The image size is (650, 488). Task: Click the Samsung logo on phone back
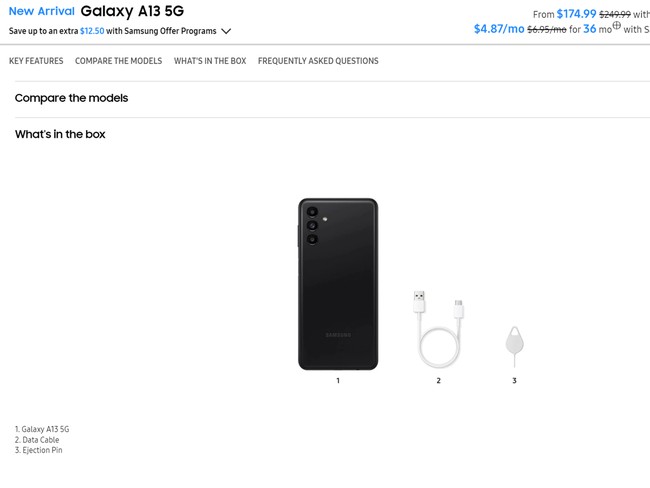coord(338,335)
